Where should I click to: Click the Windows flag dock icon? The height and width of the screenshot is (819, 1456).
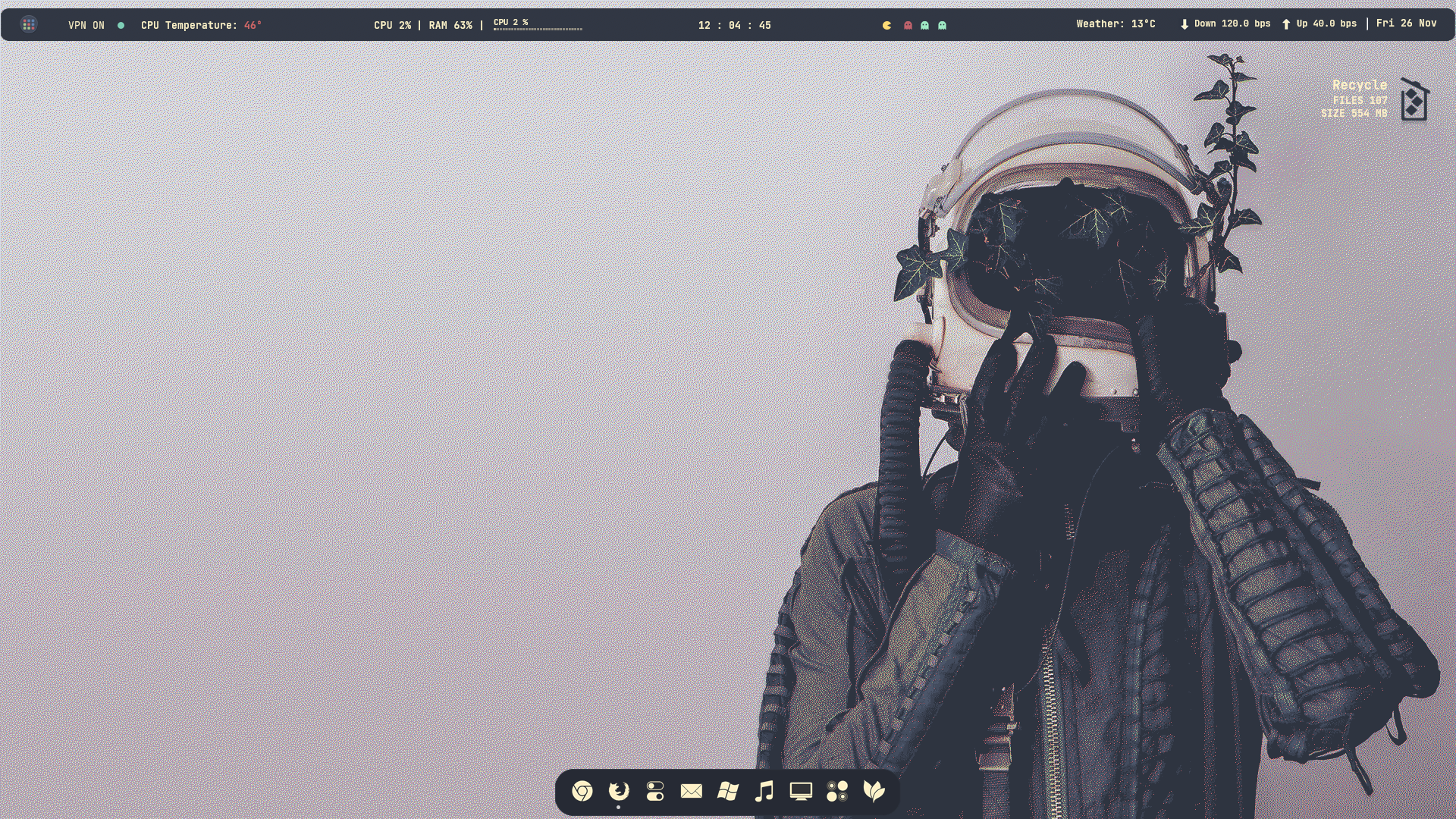pyautogui.click(x=728, y=791)
